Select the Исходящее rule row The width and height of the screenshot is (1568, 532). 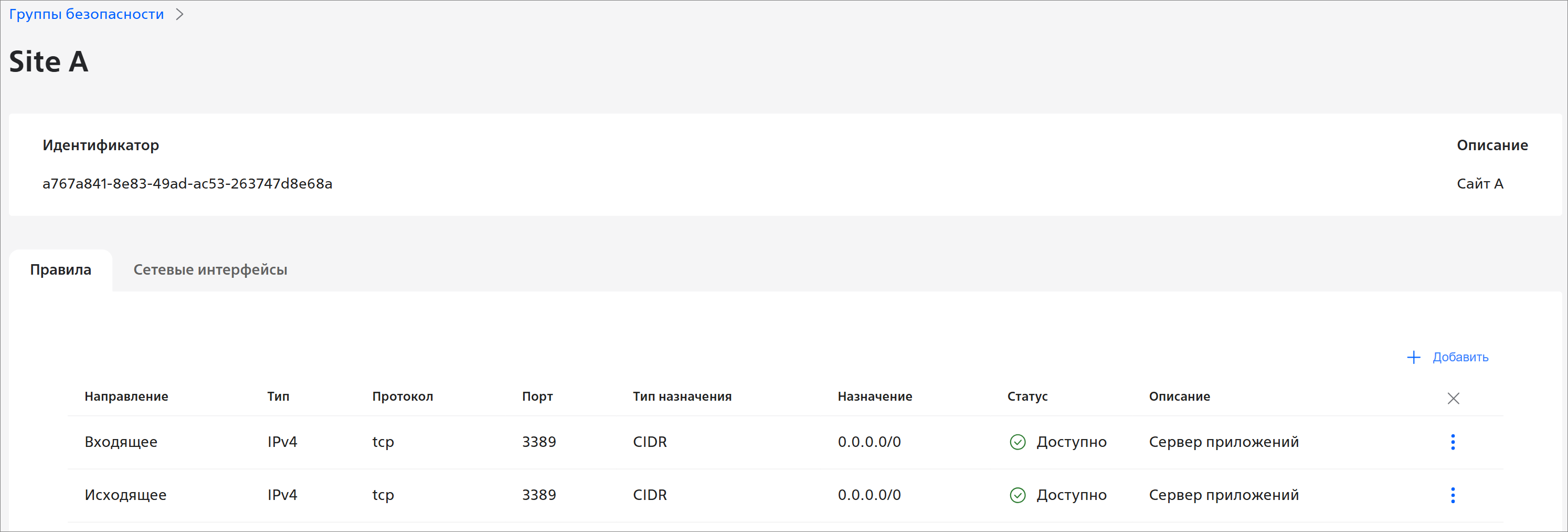(x=125, y=495)
